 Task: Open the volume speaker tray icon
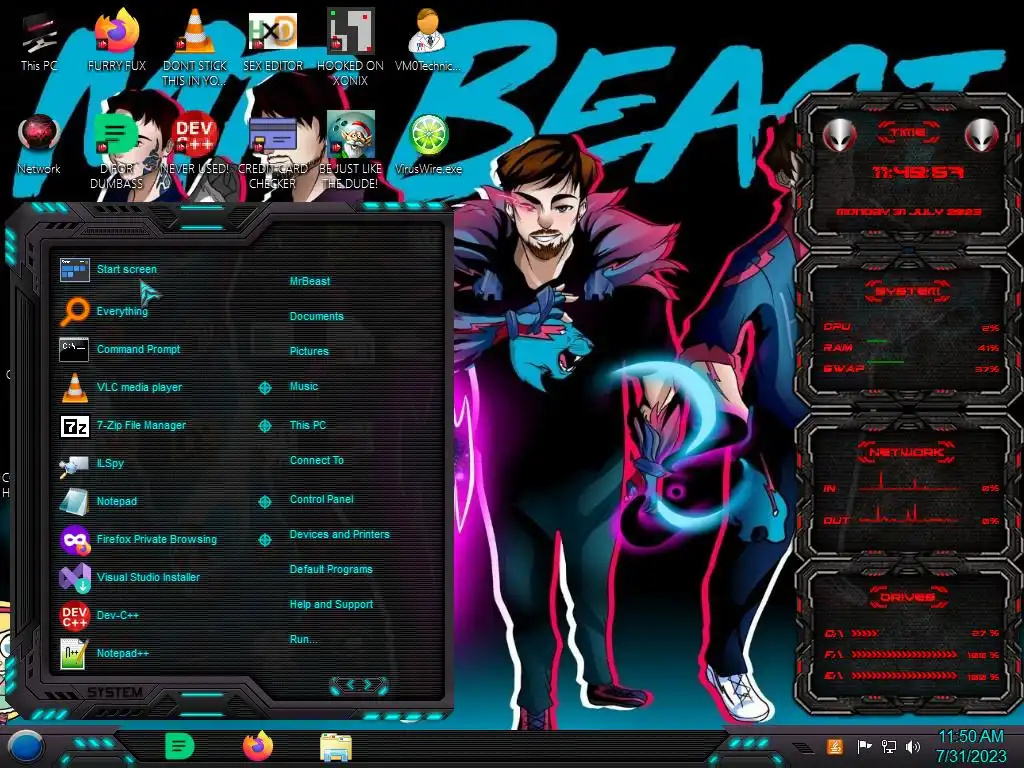pyautogui.click(x=912, y=746)
